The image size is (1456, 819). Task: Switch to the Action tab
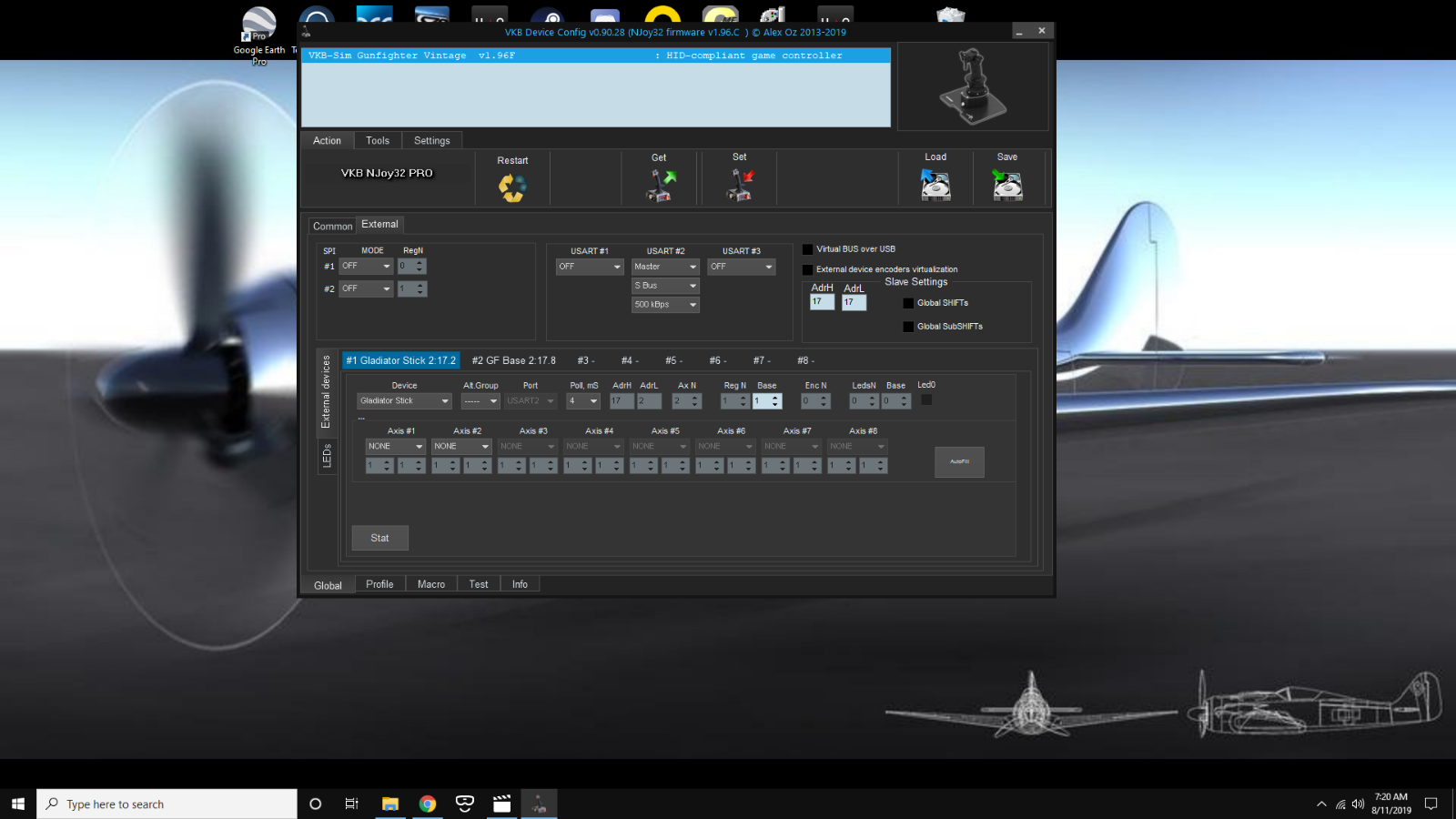[x=327, y=141]
